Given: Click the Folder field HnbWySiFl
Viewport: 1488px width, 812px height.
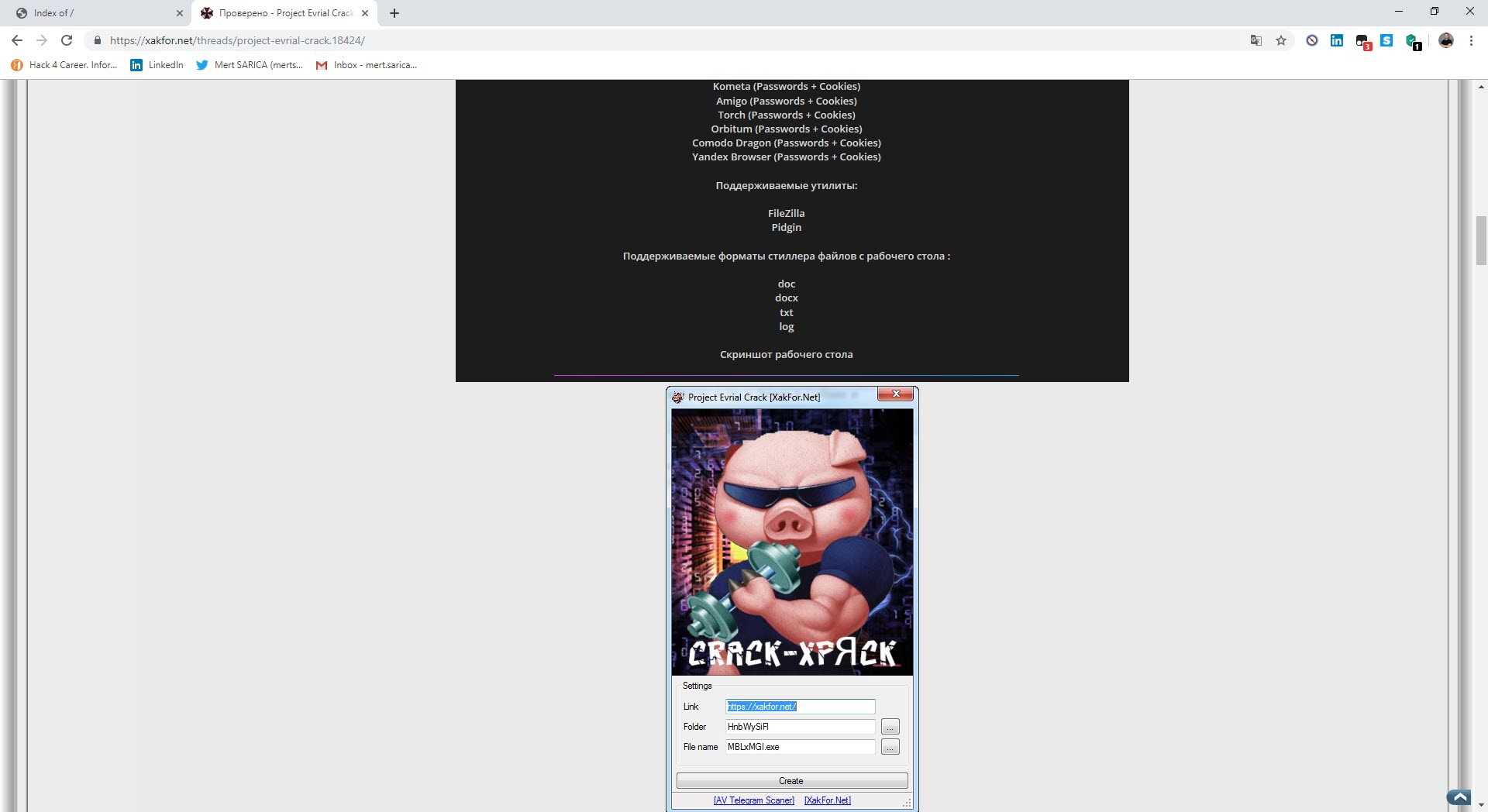Looking at the screenshot, I should point(800,727).
